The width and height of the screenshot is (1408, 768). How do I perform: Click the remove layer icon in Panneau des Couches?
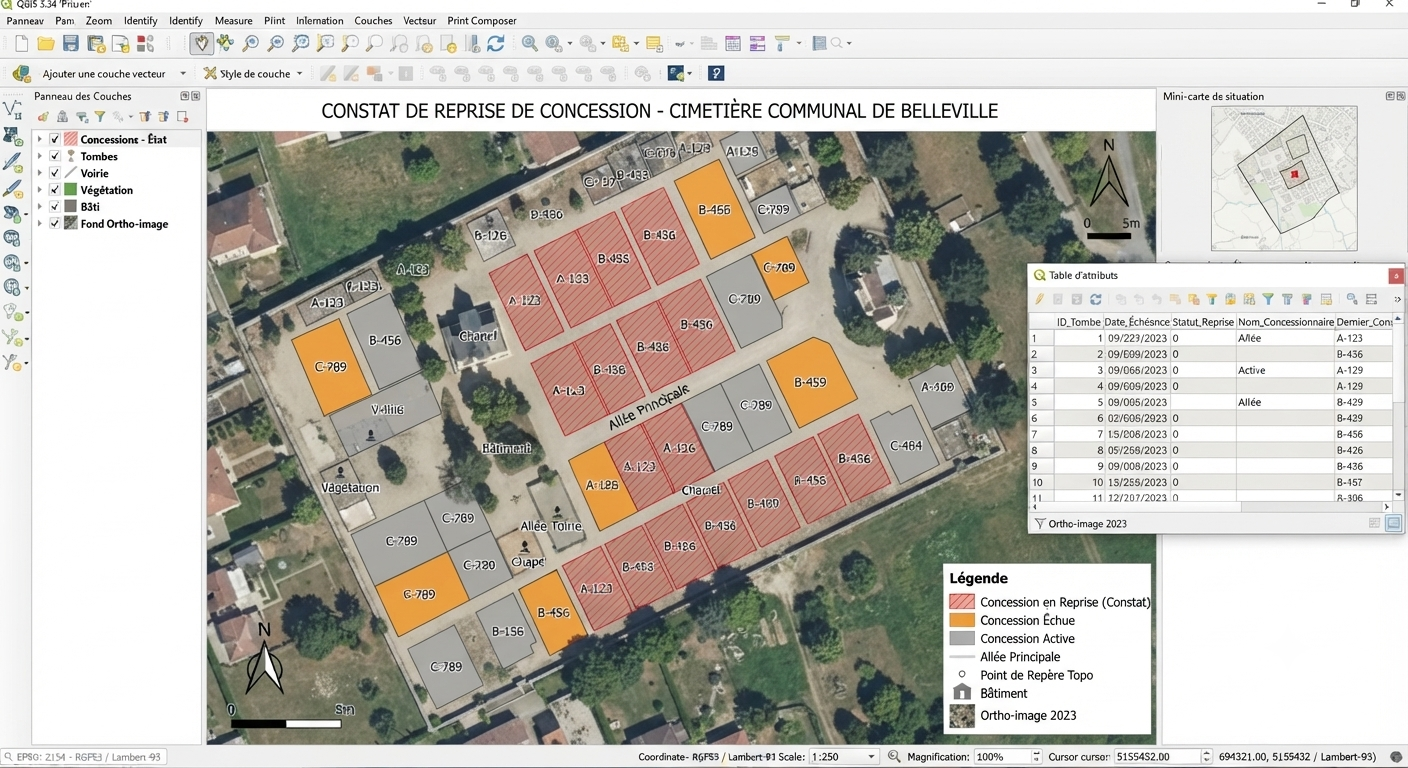pyautogui.click(x=182, y=117)
